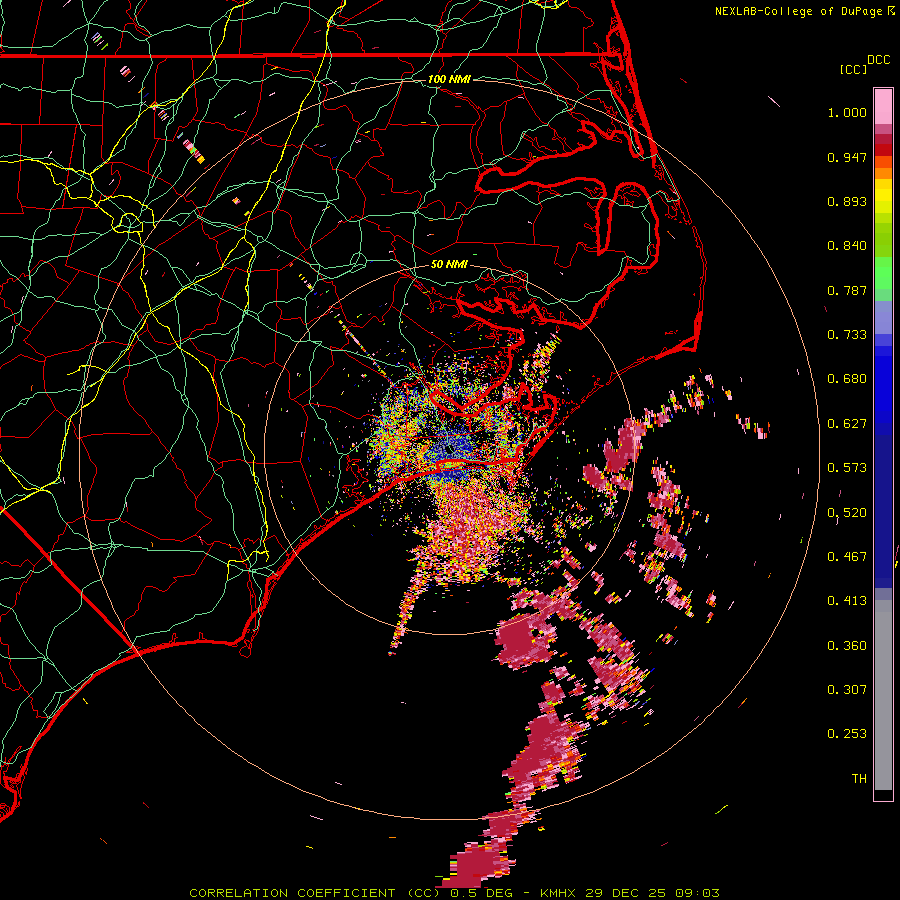Select the 0.947 scale value

[847, 157]
